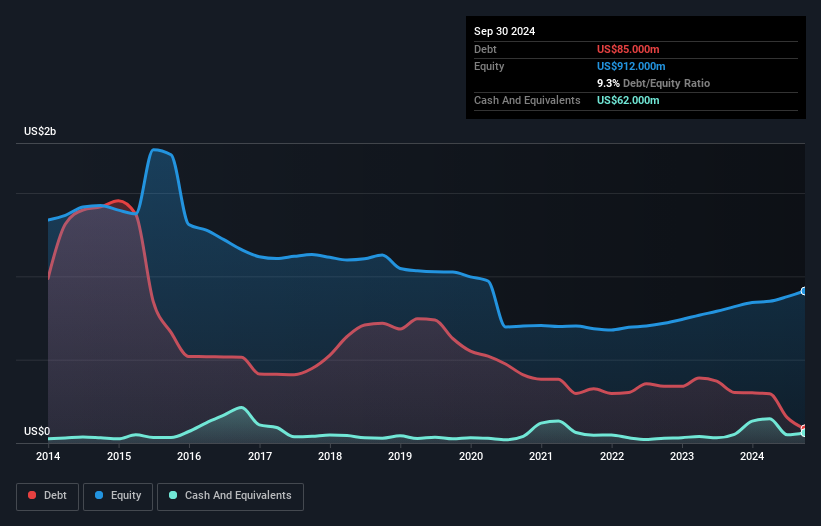Click the blue Equity legend dot
This screenshot has height=526, width=821.
(x=99, y=495)
